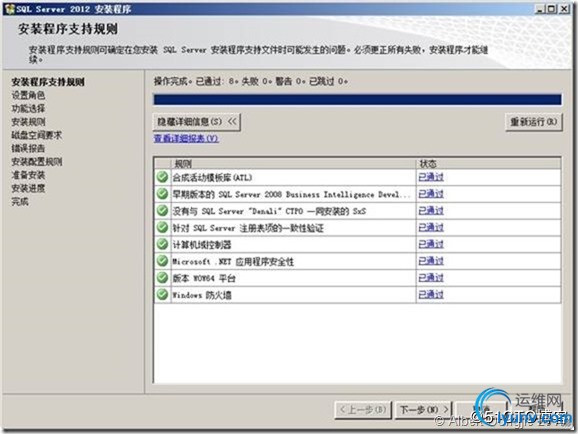Click 下一步(N) button
Viewport: 578px width, 434px height.
tap(424, 410)
